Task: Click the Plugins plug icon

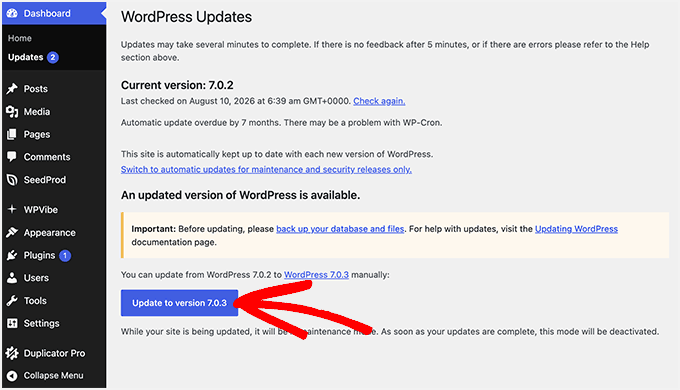Action: tap(12, 256)
